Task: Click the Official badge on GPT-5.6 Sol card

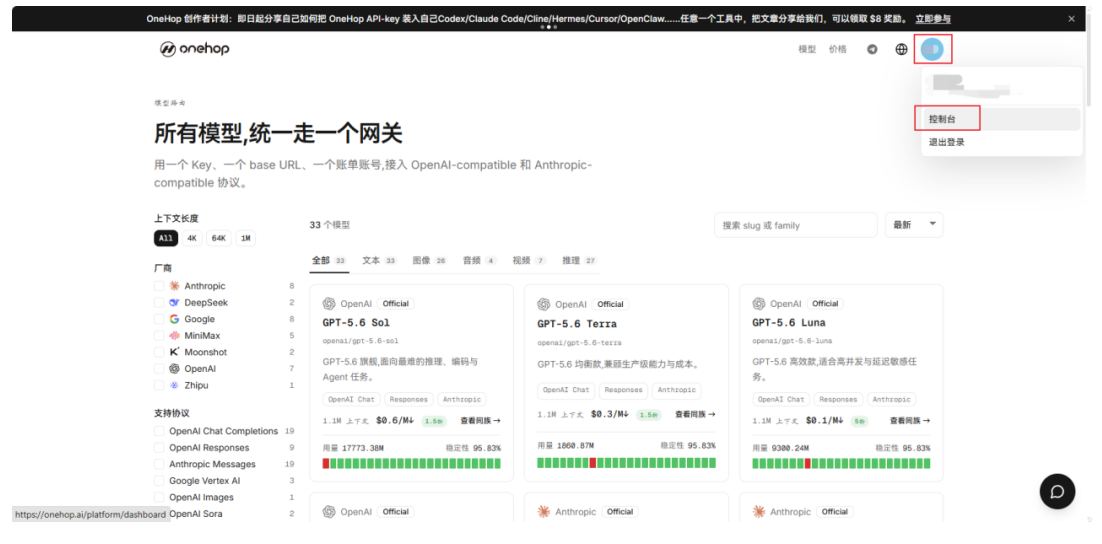Action: (396, 304)
